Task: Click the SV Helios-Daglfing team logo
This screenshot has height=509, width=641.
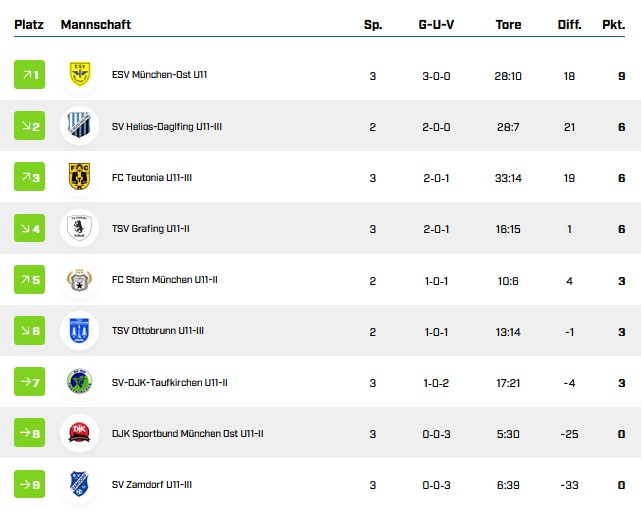Action: 79,126
